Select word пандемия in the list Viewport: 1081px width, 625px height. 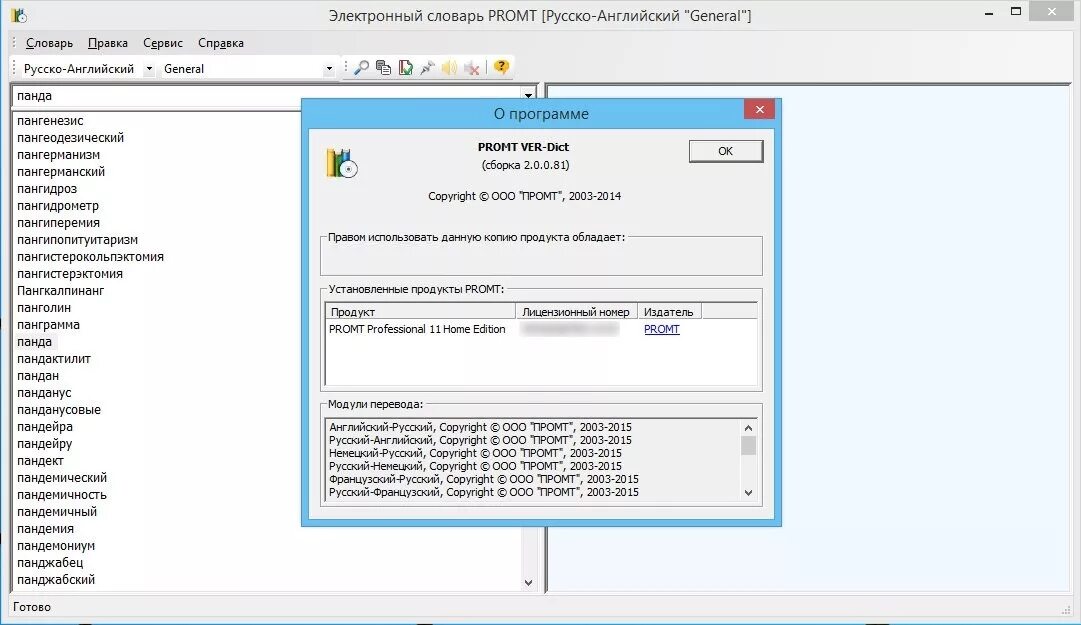[46, 529]
